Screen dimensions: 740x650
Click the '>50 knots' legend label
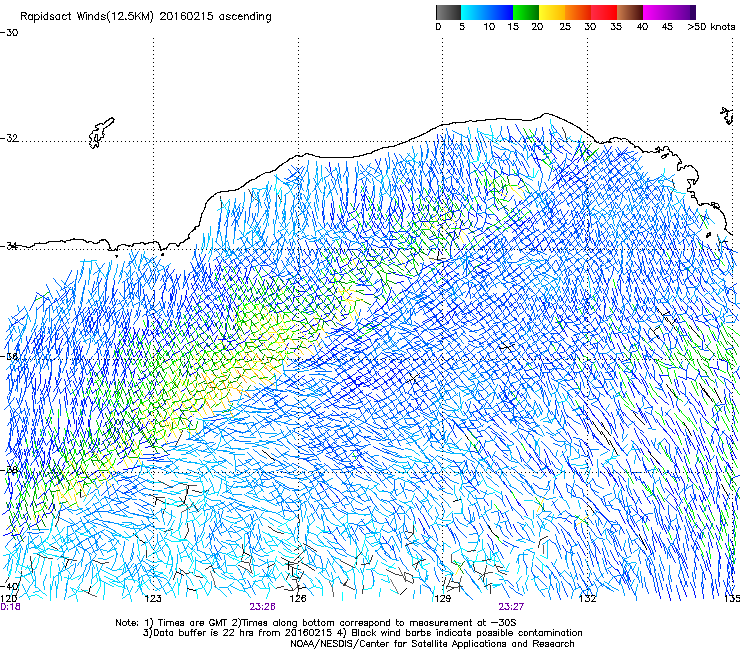coord(711,27)
